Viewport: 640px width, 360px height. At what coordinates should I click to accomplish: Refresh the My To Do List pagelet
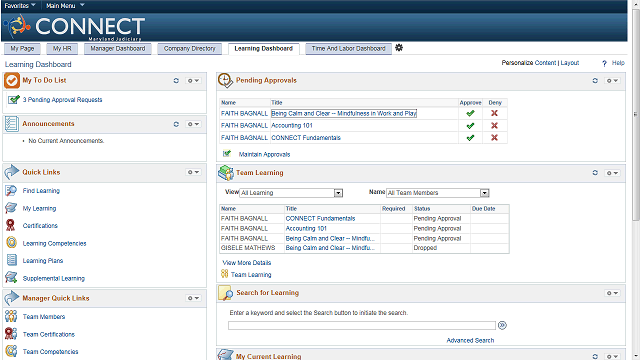pos(176,81)
